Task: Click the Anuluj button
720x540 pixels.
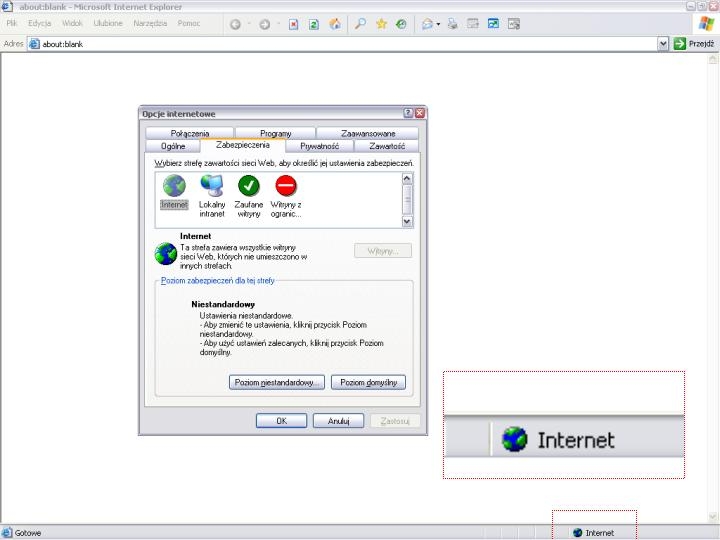Action: [338, 421]
